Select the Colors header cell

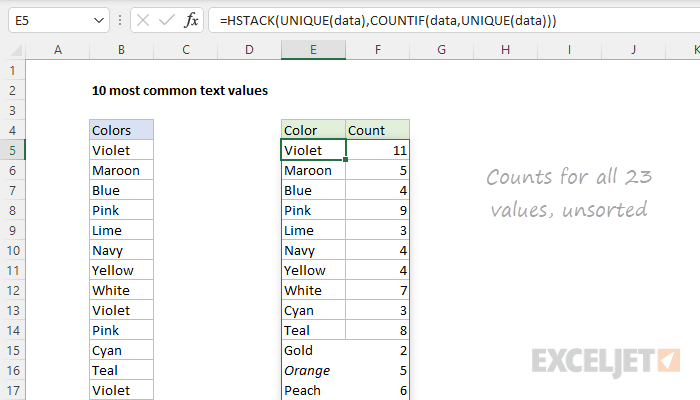(x=121, y=130)
